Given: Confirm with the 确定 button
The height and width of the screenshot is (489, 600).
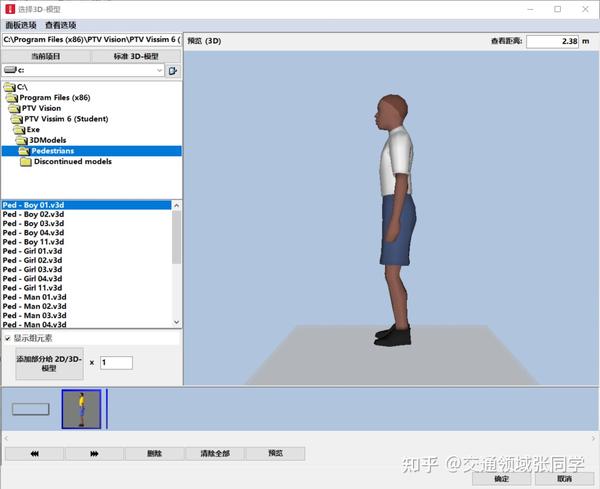Looking at the screenshot, I should pos(502,479).
